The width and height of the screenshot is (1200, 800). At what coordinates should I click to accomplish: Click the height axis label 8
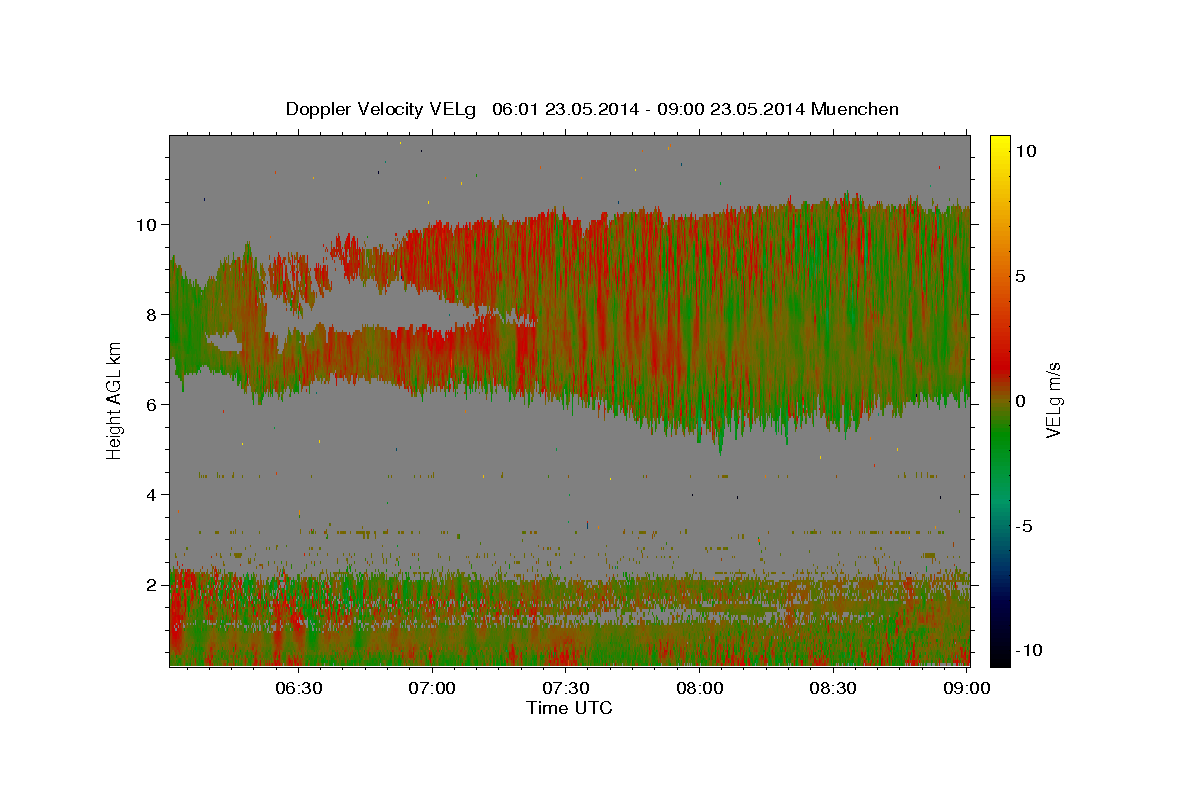pyautogui.click(x=154, y=314)
